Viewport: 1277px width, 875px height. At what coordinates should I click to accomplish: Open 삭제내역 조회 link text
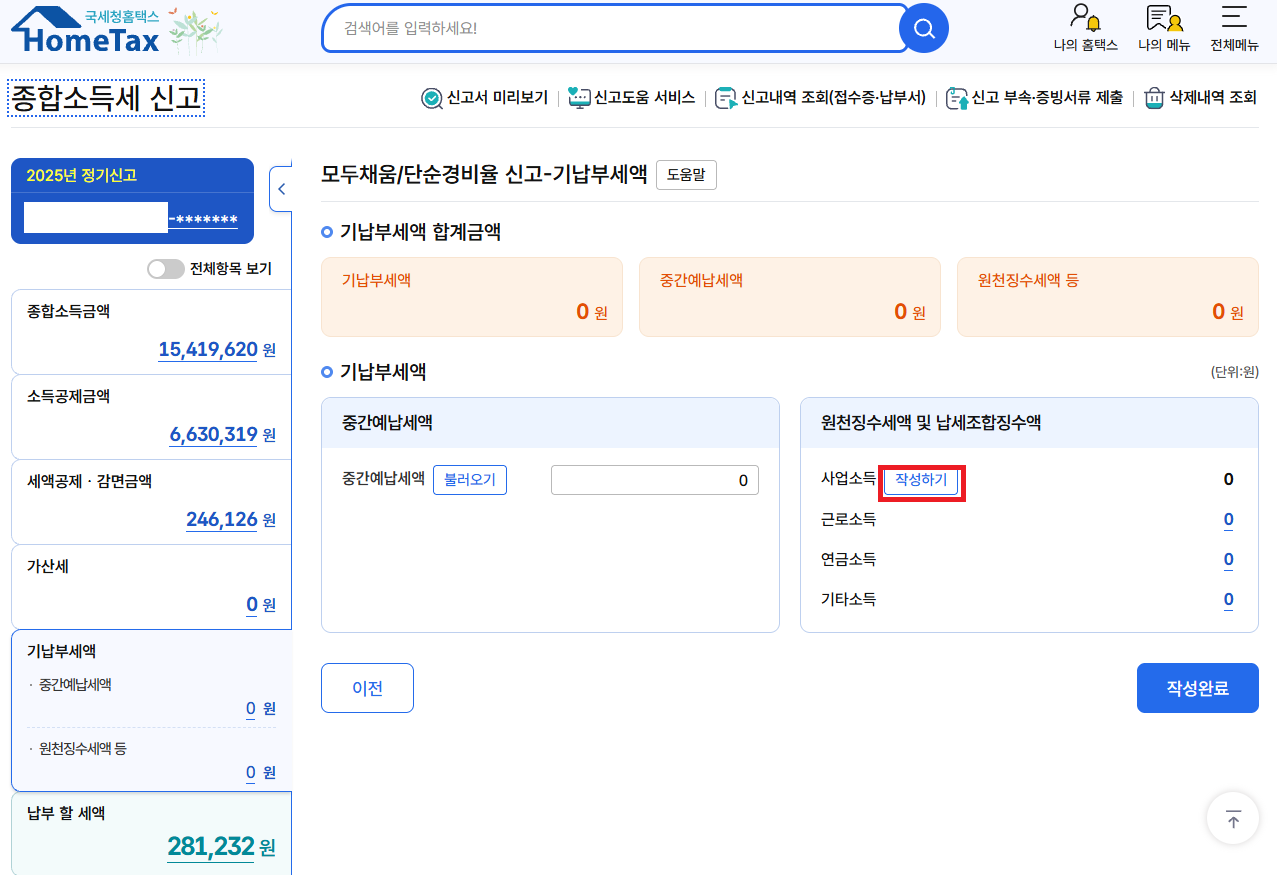(x=1213, y=98)
